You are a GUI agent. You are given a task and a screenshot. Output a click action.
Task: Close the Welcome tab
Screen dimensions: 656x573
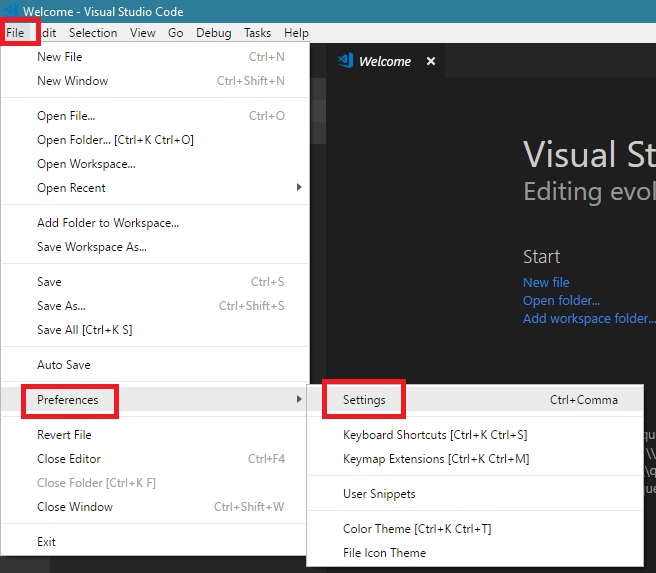(431, 61)
